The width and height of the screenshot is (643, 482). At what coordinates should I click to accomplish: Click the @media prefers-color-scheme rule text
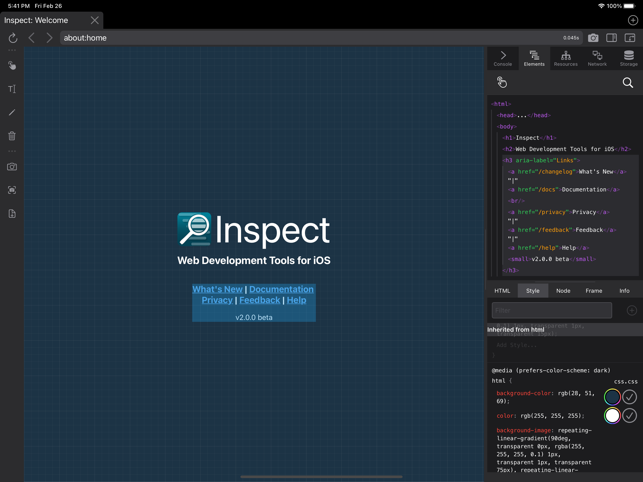[551, 370]
